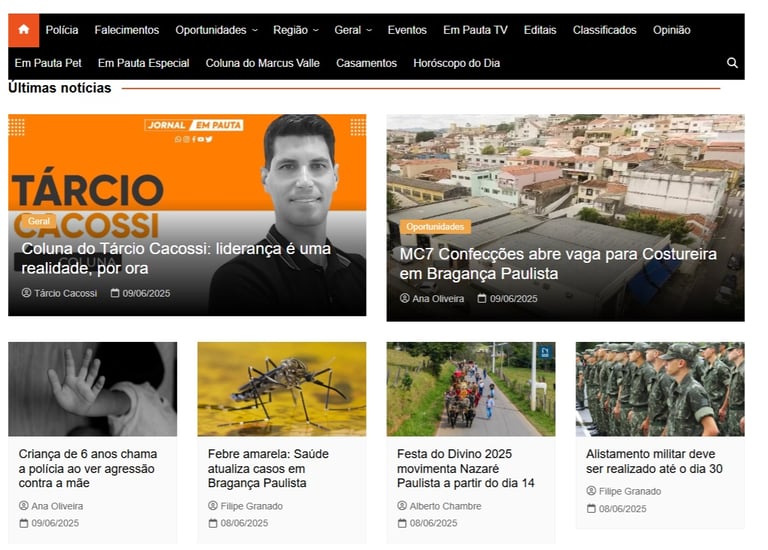
Task: Click calendar icon on Festa do Divino card
Action: [x=402, y=523]
